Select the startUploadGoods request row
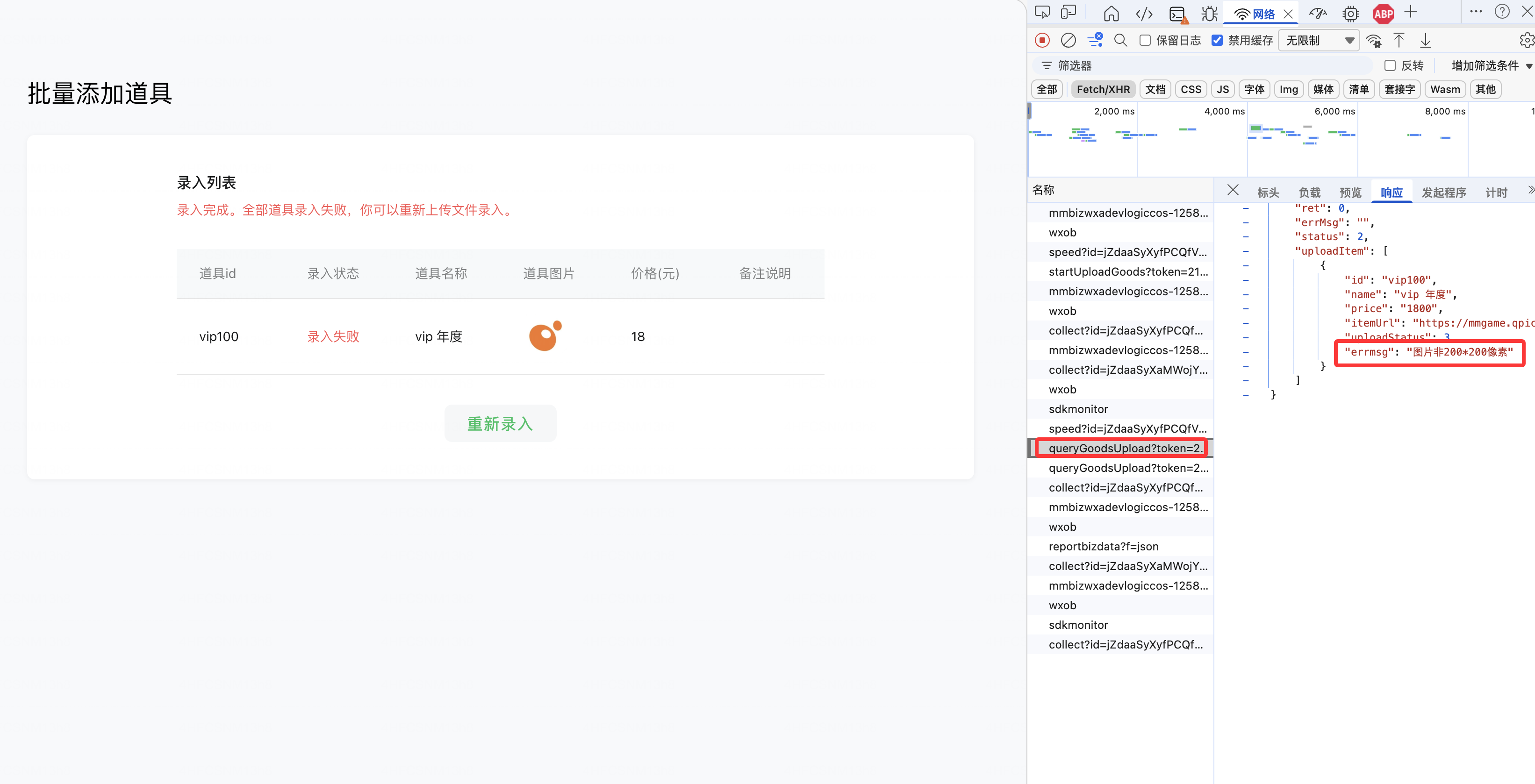1535x784 pixels. [1127, 271]
